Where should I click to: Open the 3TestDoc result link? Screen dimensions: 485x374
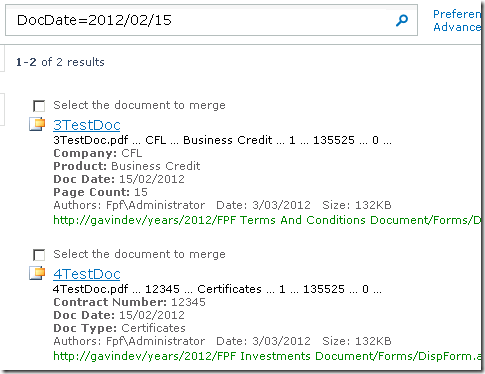87,125
